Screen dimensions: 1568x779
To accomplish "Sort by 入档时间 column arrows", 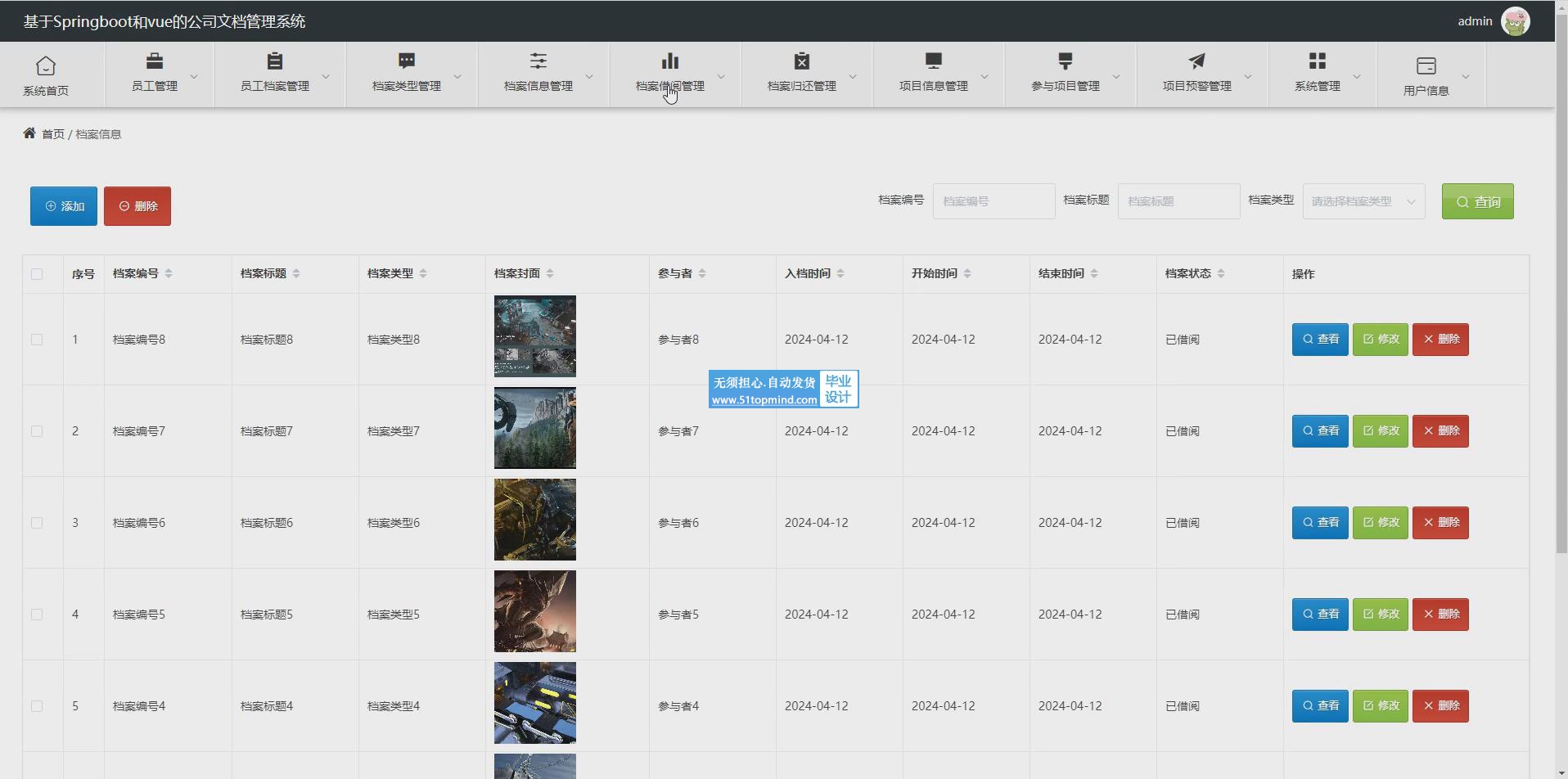I will click(840, 273).
